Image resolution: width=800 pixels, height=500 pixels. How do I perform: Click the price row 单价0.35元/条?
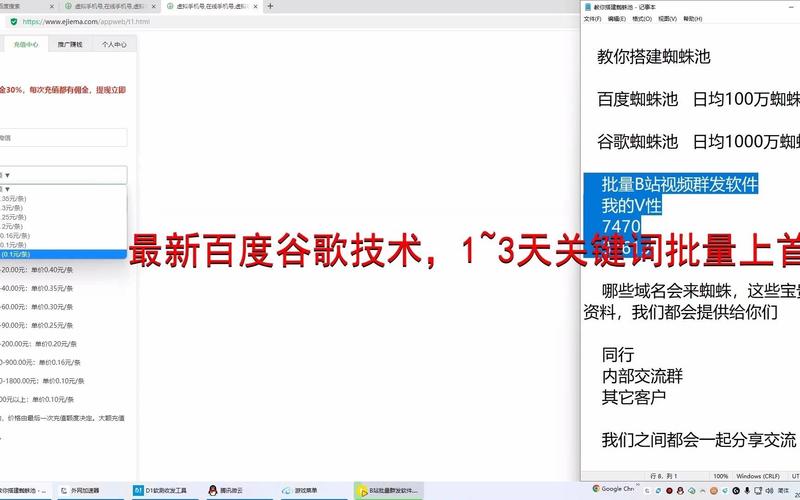coord(37,288)
